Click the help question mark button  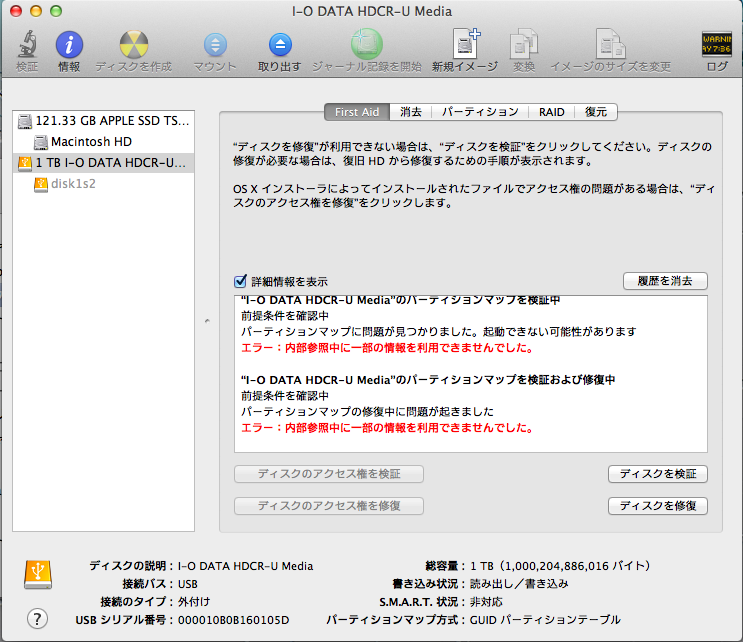click(38, 618)
